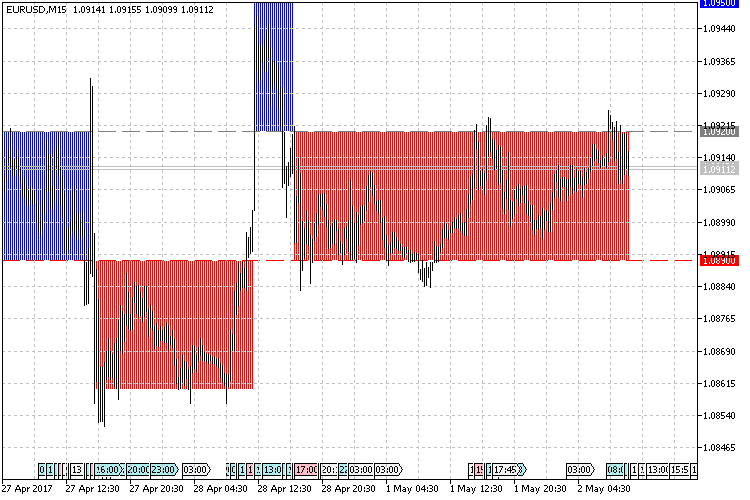This screenshot has height=500, width=750.
Task: Select the cyan 20:00 event marker
Action: 137,469
